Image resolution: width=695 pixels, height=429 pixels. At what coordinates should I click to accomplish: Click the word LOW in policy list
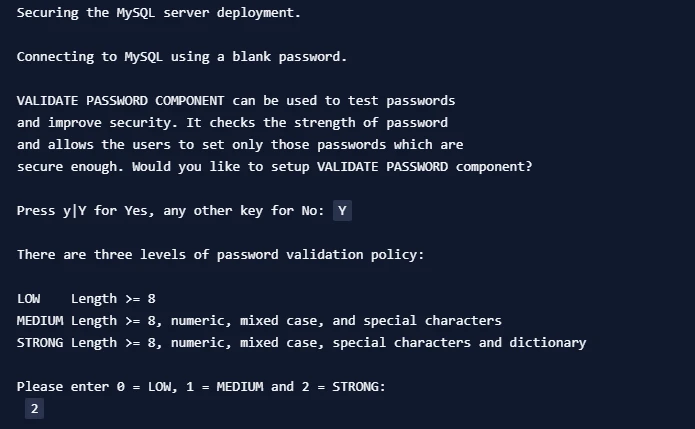coord(28,299)
